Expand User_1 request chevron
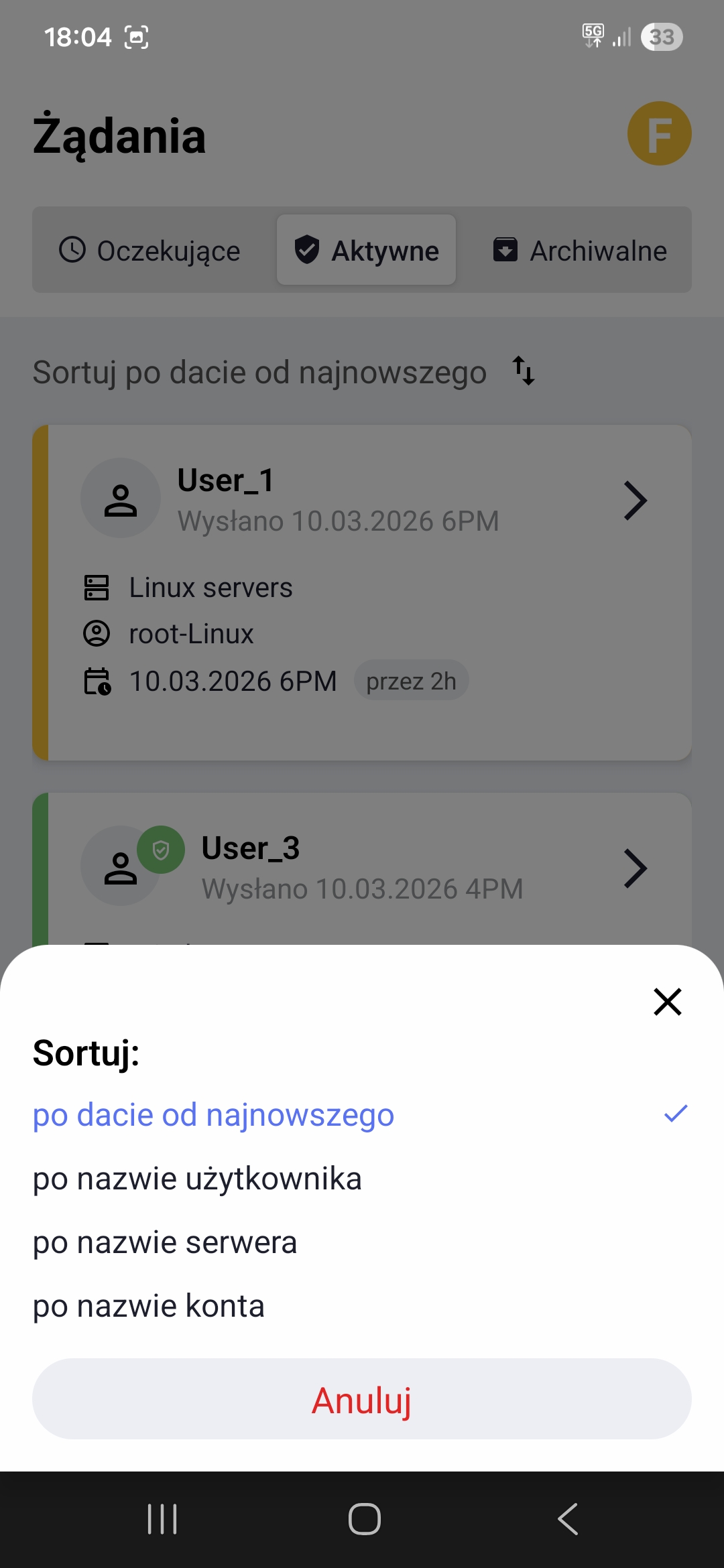724x1568 pixels. click(x=635, y=501)
